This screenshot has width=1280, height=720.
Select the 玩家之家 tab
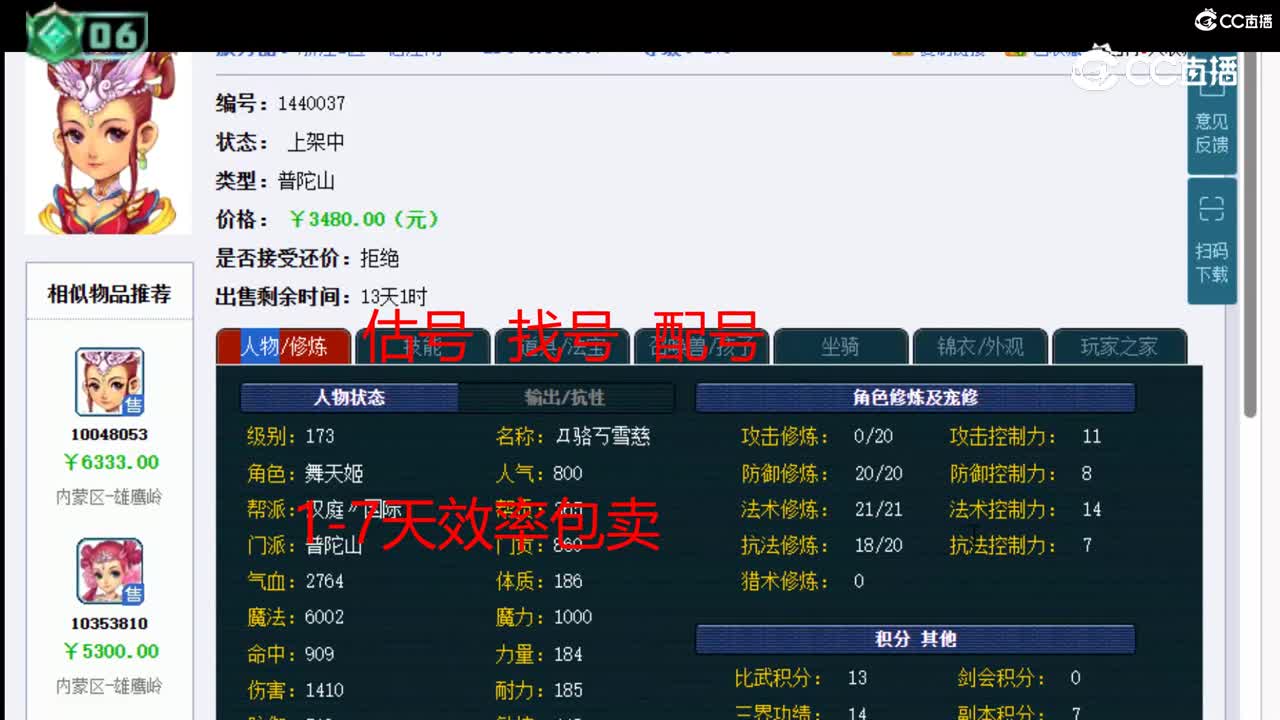(1120, 347)
